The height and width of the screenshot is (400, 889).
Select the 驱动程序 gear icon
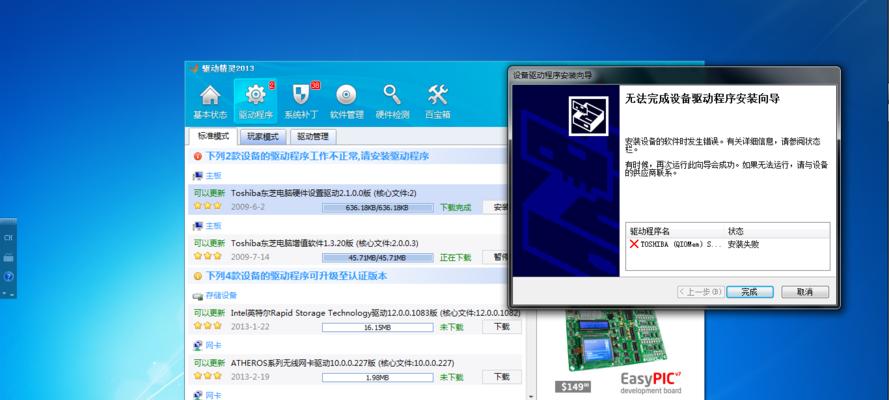255,95
